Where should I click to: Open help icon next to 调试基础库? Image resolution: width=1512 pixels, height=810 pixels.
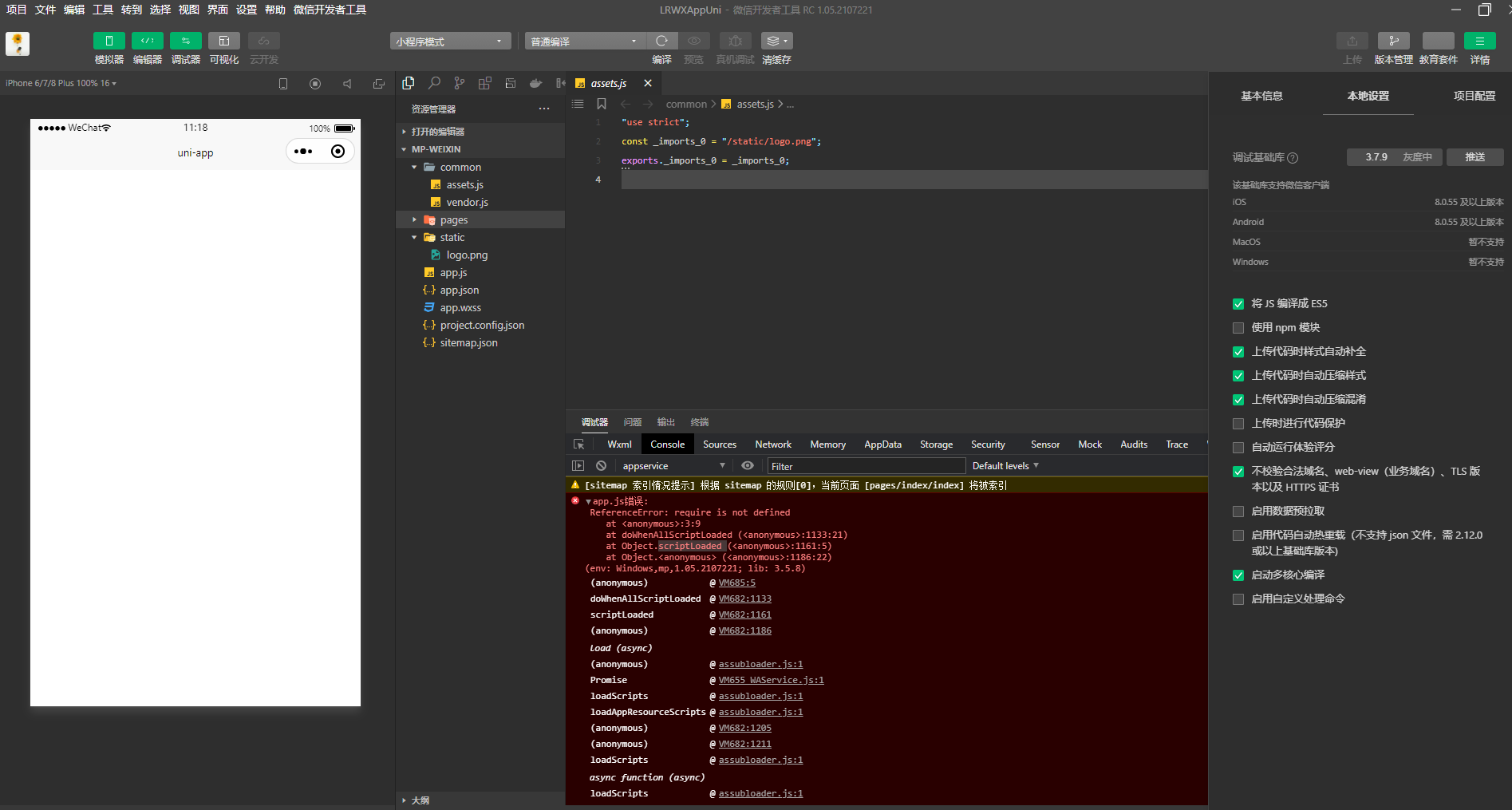1293,158
